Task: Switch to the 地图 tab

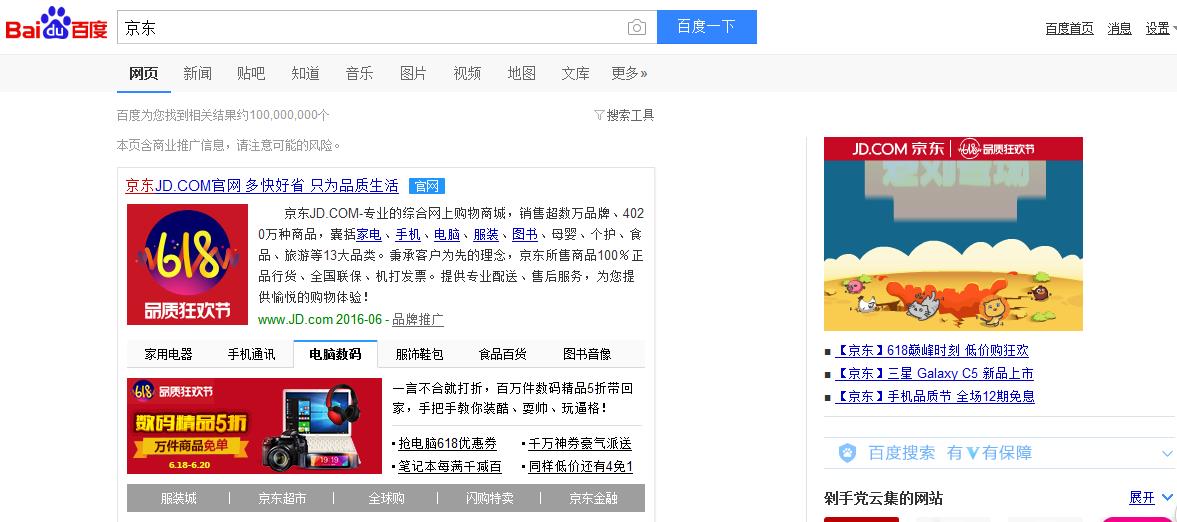Action: click(x=522, y=73)
